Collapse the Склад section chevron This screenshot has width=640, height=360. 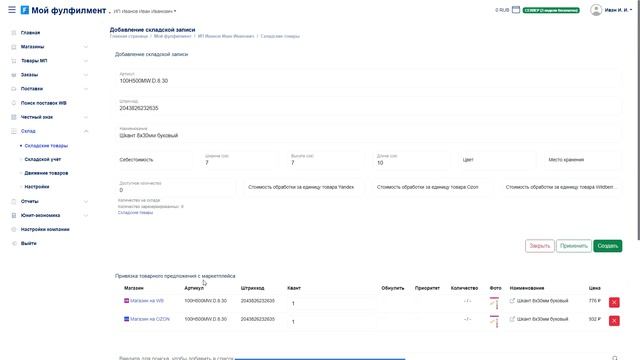[x=86, y=131]
